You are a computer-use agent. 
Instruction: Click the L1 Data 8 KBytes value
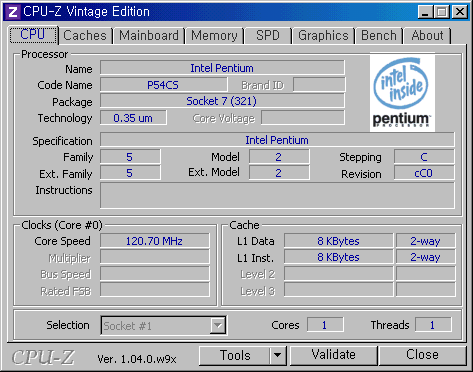tap(338, 241)
